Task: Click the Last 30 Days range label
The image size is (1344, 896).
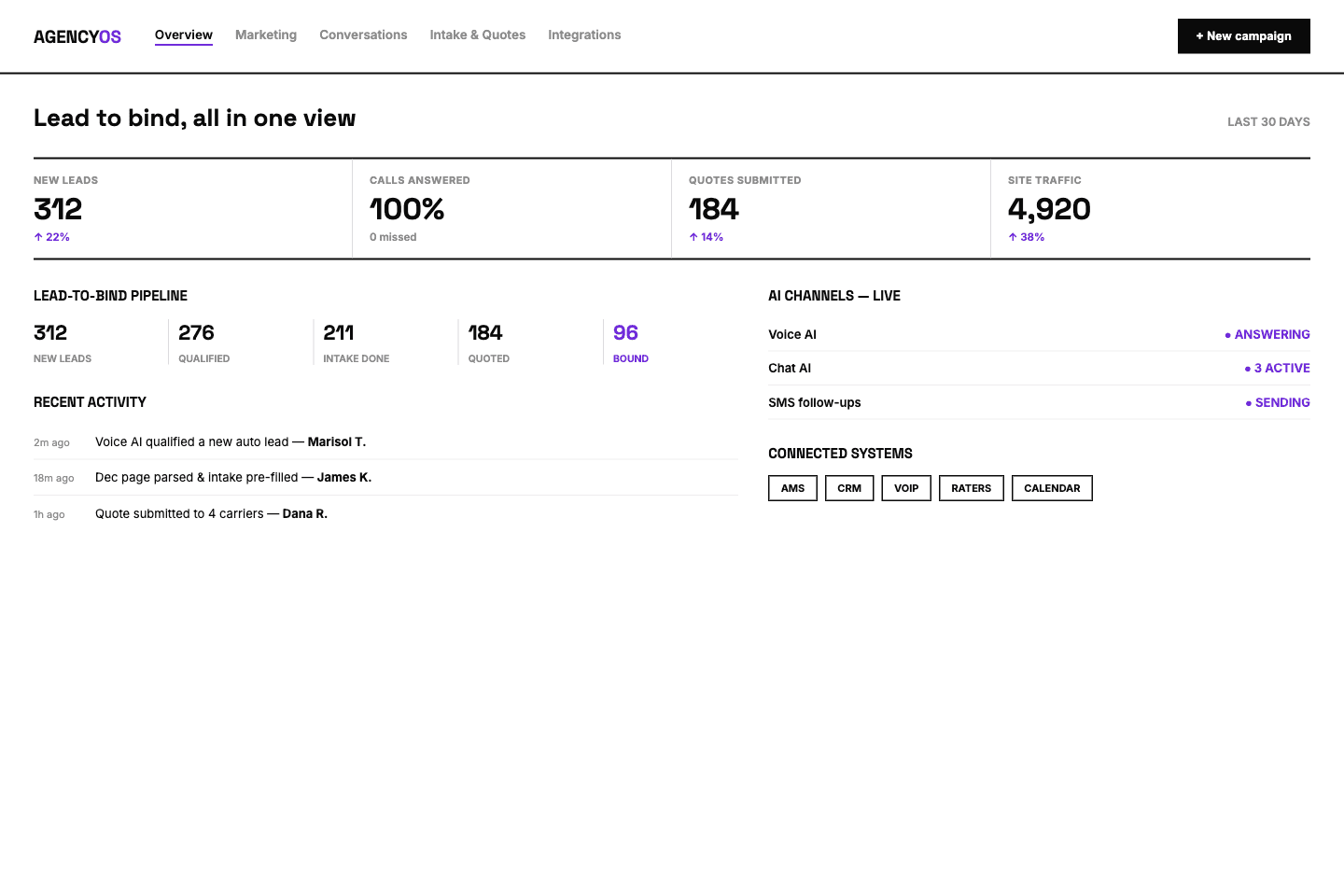Action: coord(1268,122)
